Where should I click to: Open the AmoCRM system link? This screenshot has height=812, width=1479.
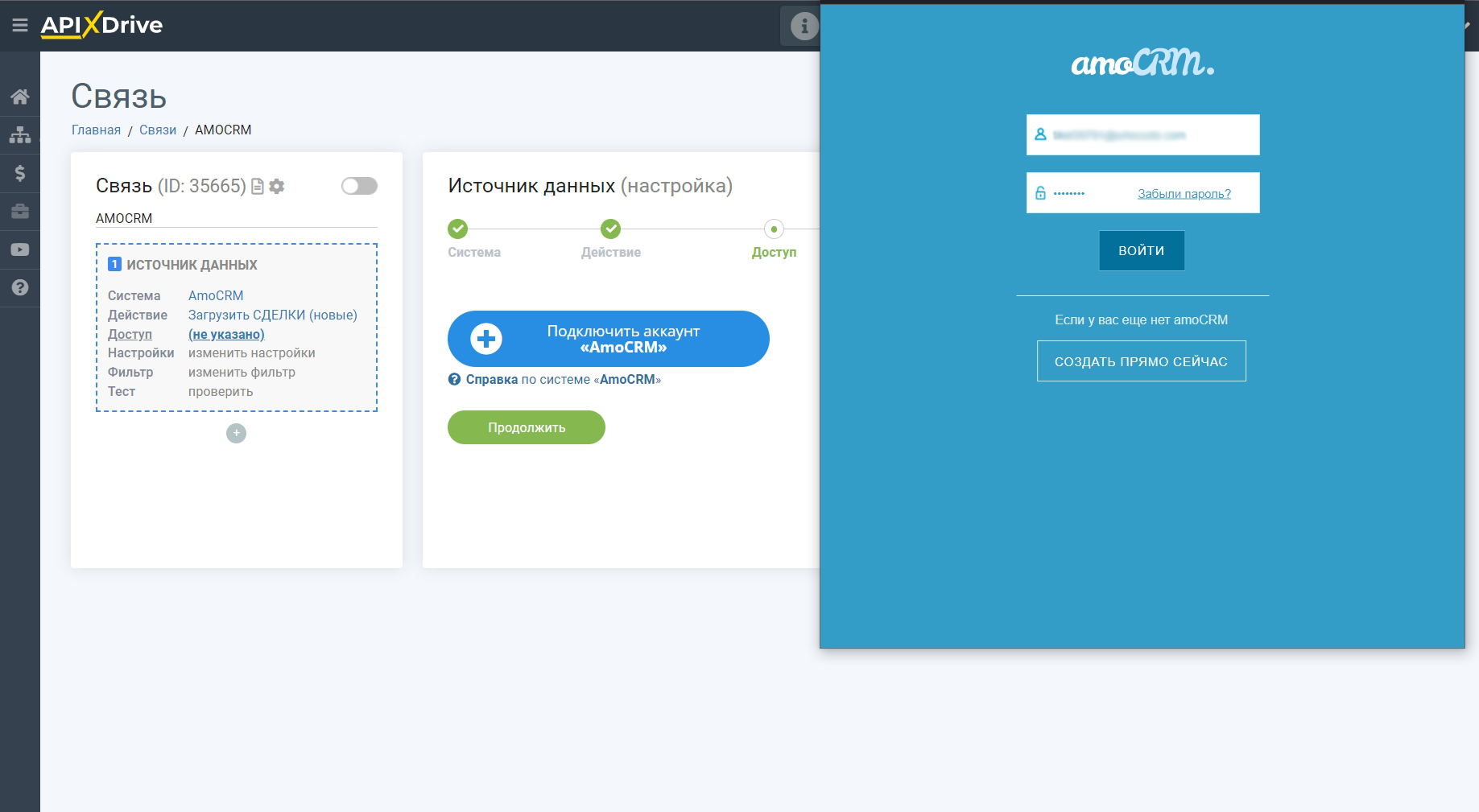pyautogui.click(x=216, y=295)
